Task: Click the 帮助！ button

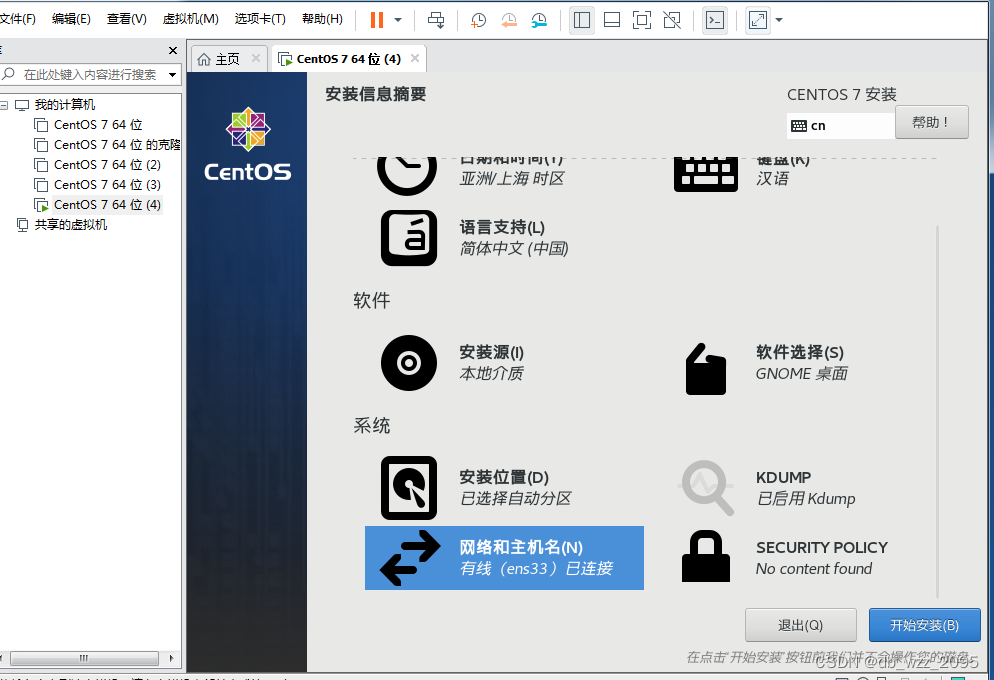Action: (x=931, y=122)
